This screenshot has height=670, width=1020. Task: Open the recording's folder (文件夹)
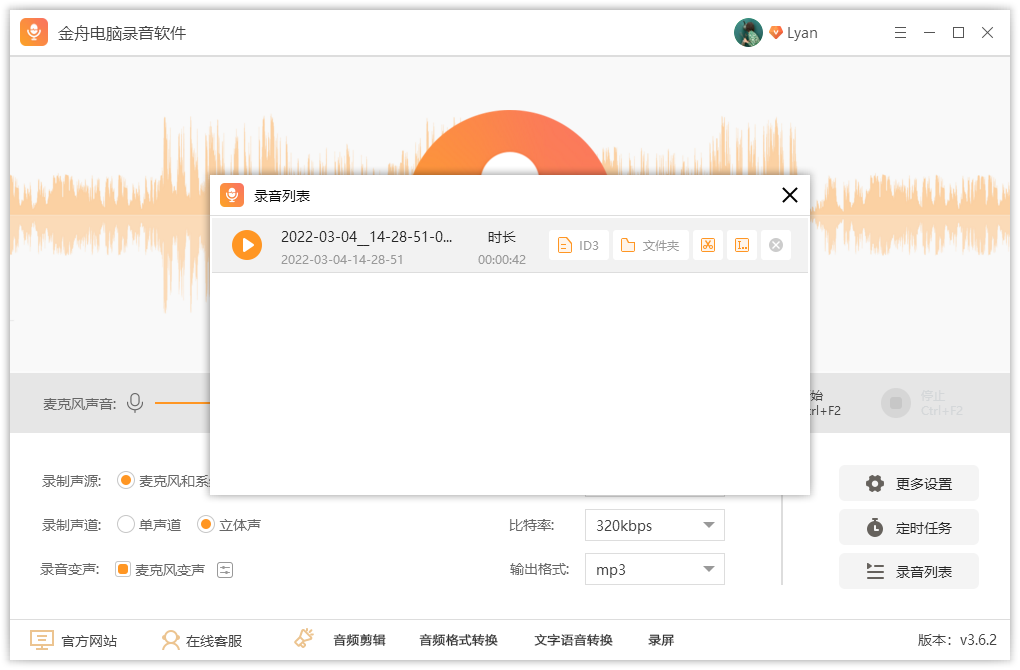click(650, 245)
